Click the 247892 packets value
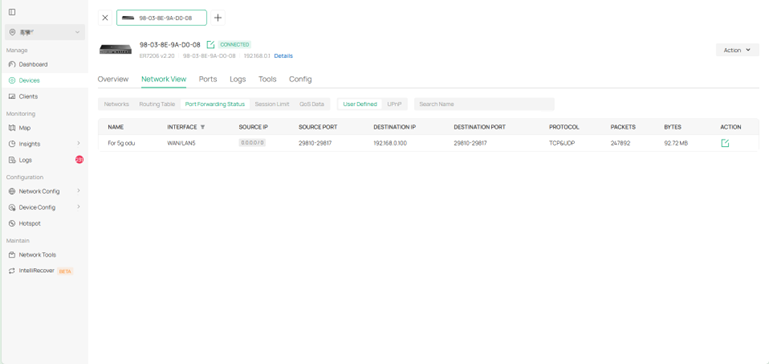Screen dimensions: 769x364 point(620,143)
